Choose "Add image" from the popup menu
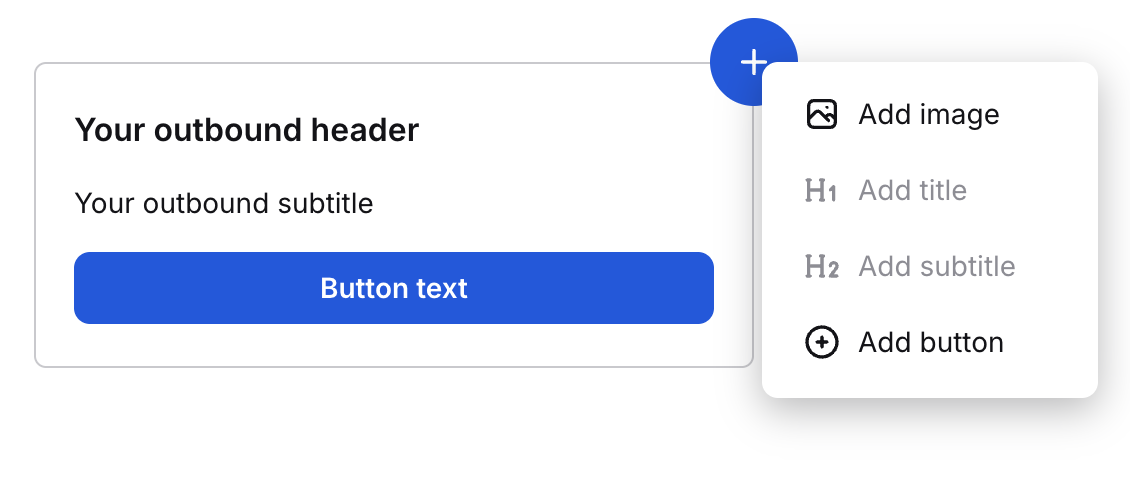 pos(928,114)
